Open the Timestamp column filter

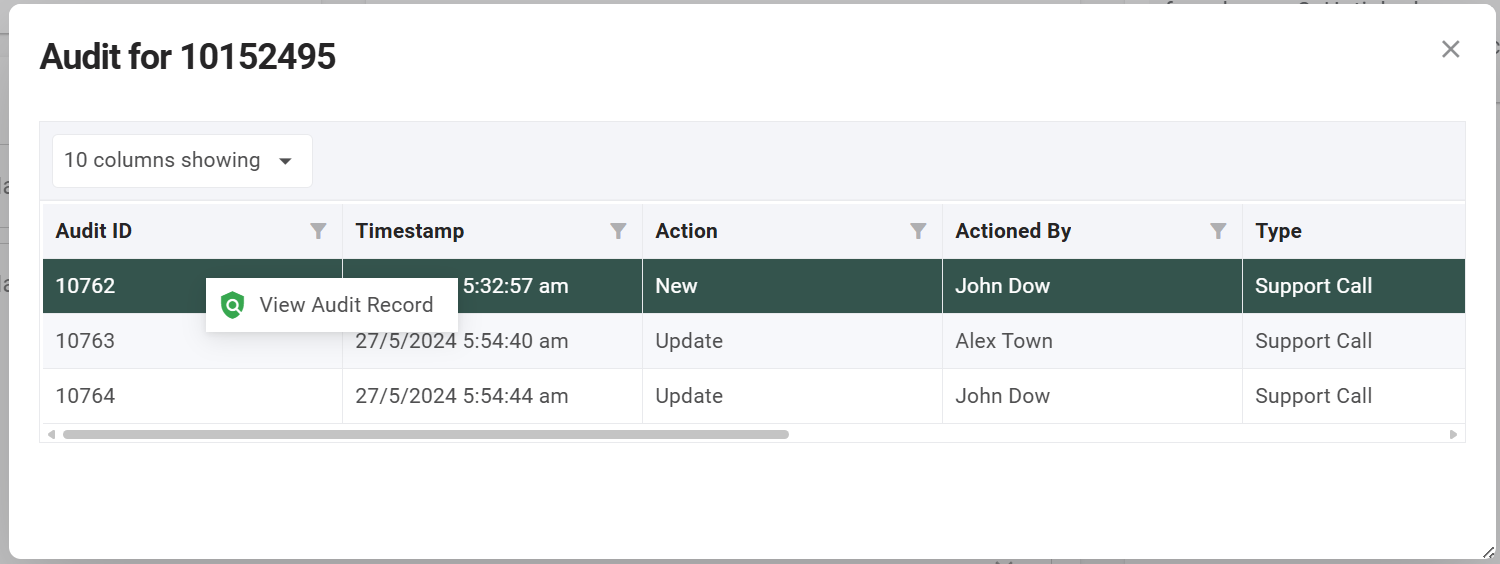(x=618, y=231)
